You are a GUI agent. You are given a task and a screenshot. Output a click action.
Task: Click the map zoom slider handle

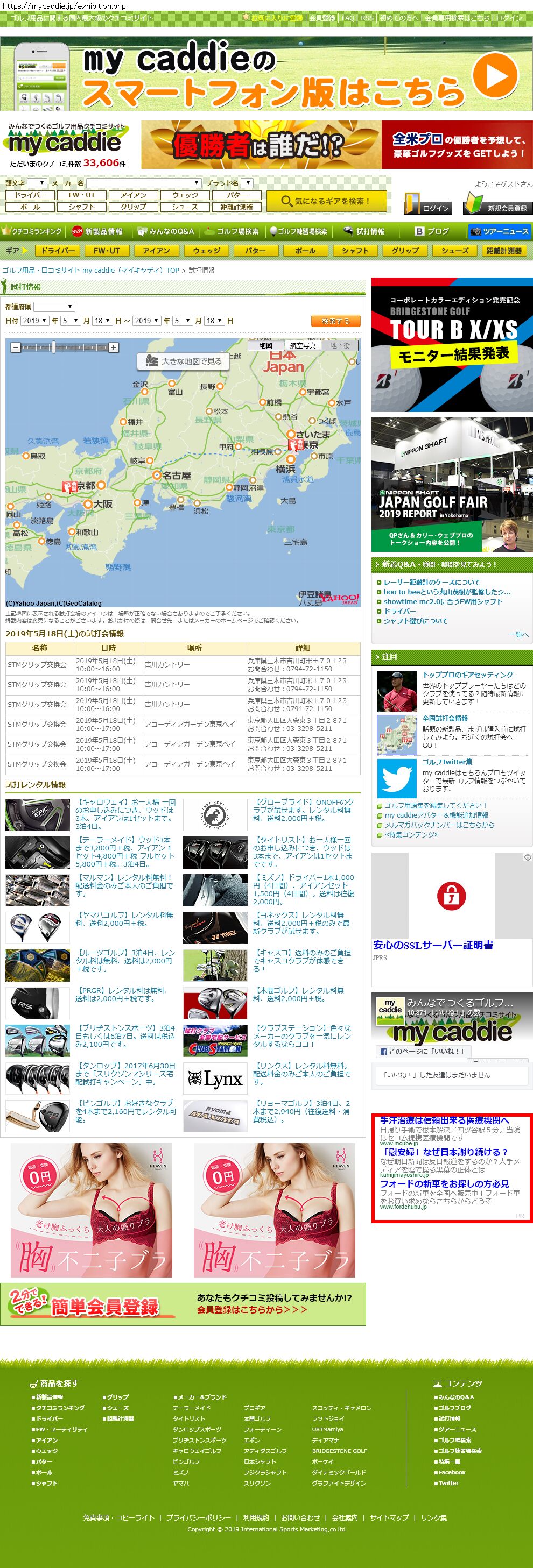(x=53, y=347)
